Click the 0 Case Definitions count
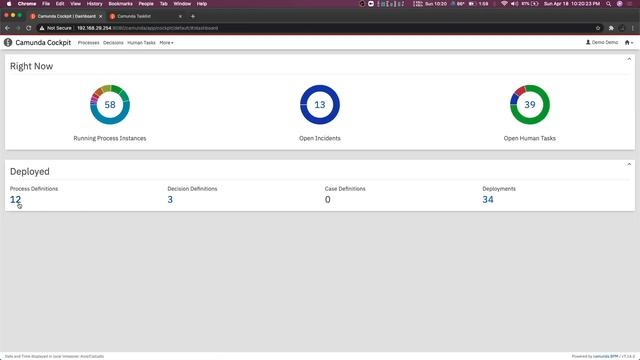 click(x=328, y=200)
